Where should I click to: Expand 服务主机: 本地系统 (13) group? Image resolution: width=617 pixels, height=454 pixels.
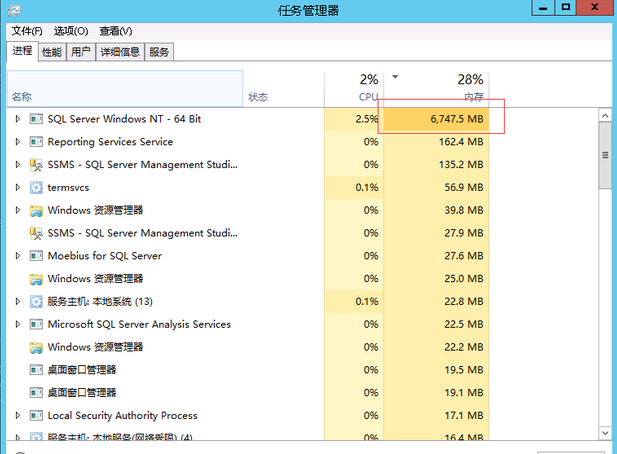pyautogui.click(x=17, y=302)
